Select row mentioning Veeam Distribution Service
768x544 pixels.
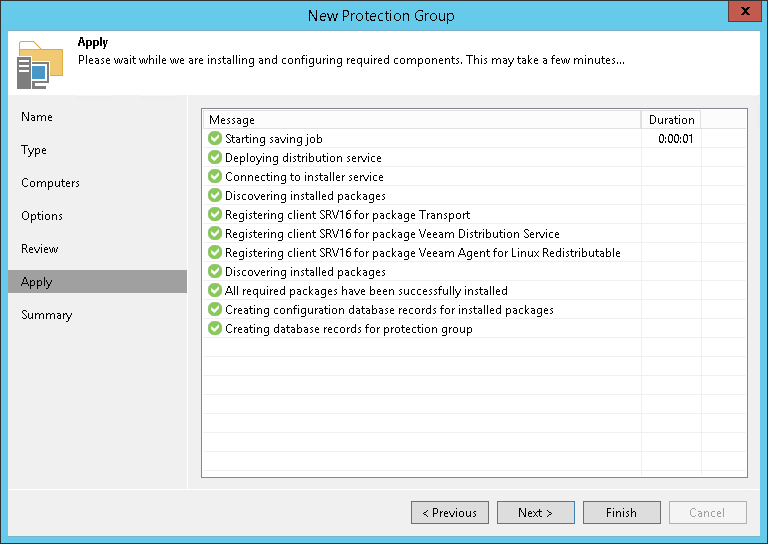[392, 234]
